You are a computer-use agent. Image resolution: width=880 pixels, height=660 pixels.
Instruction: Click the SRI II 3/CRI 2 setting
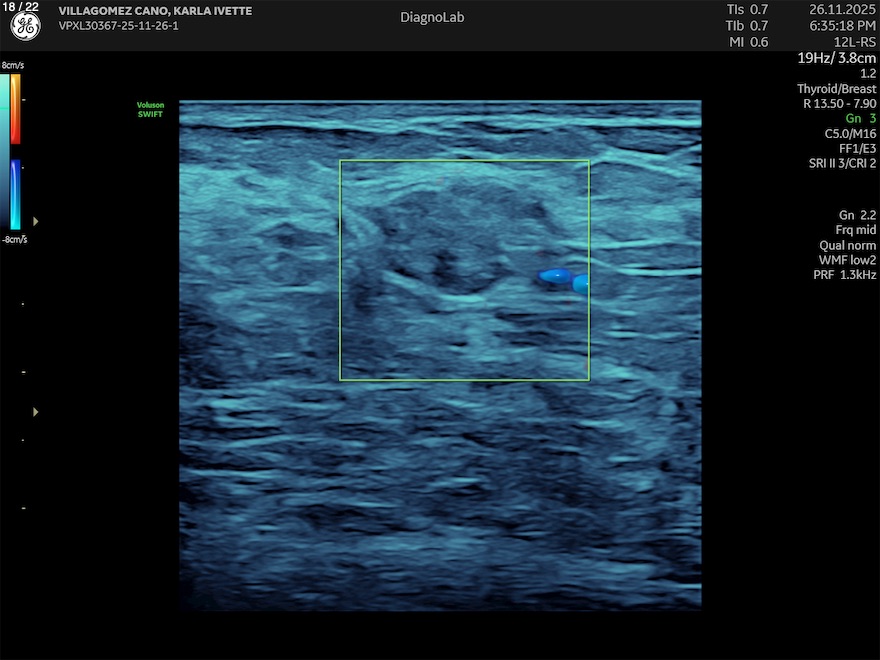[842, 163]
